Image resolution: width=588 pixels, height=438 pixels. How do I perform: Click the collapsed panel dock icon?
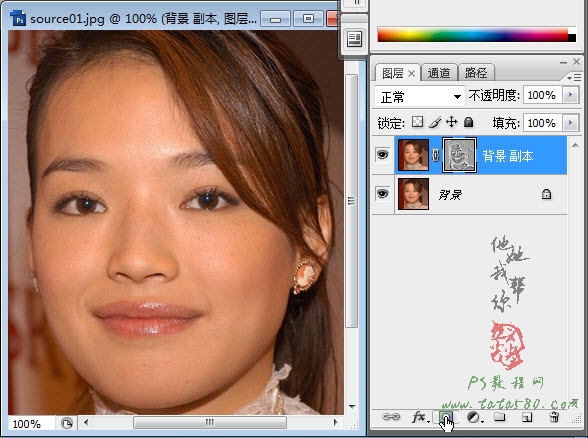[354, 39]
